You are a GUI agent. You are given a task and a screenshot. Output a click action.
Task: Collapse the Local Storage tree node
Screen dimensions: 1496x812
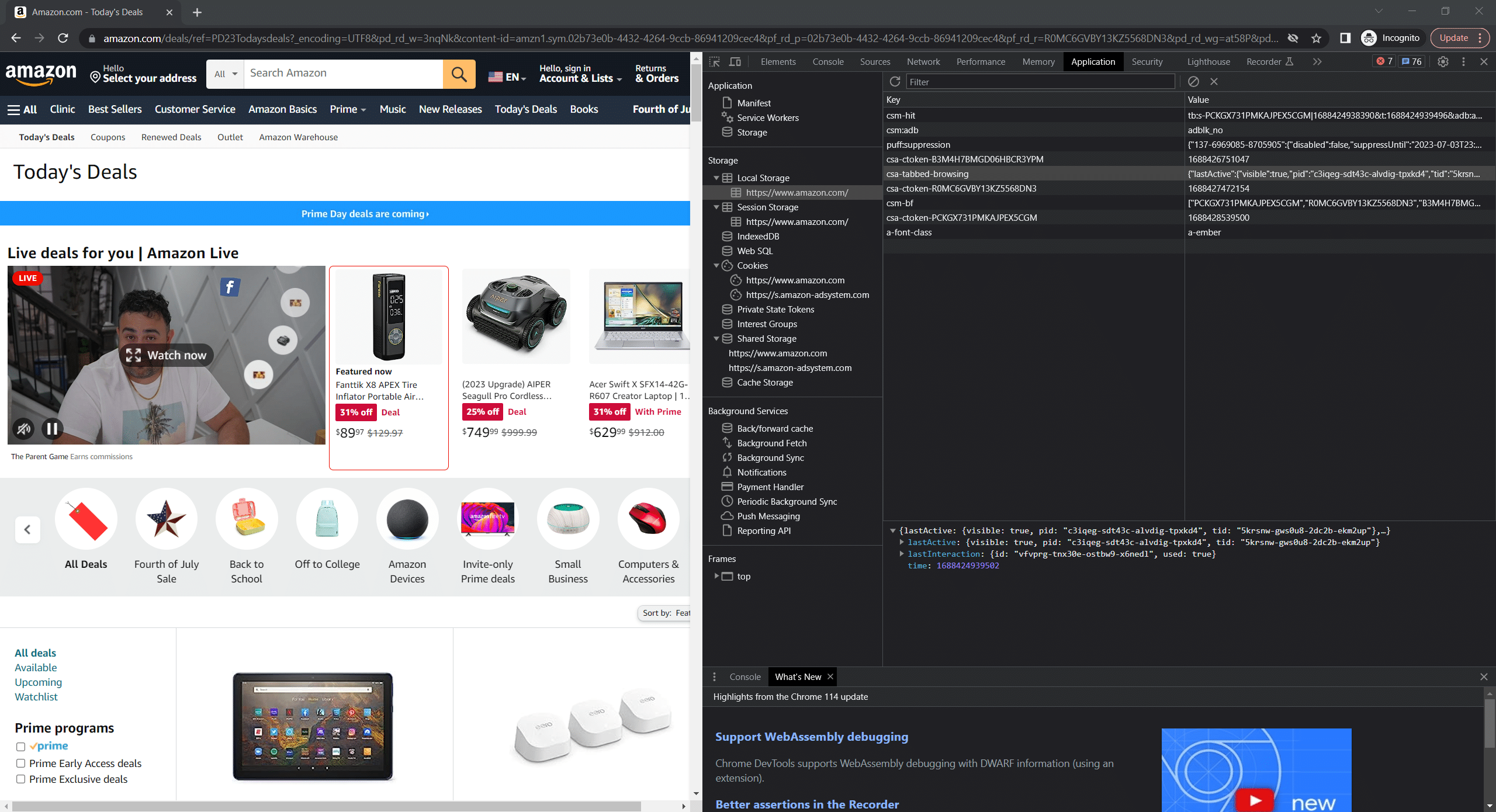[x=716, y=178]
